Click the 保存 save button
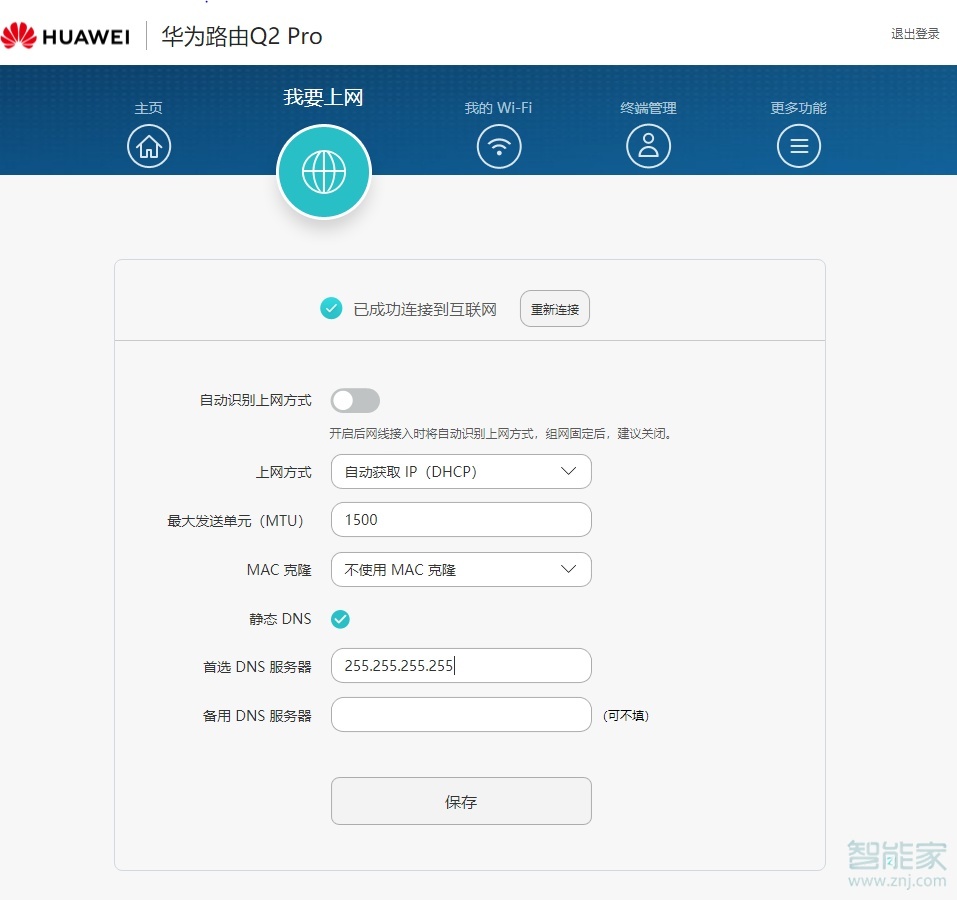Image resolution: width=957 pixels, height=900 pixels. point(460,800)
